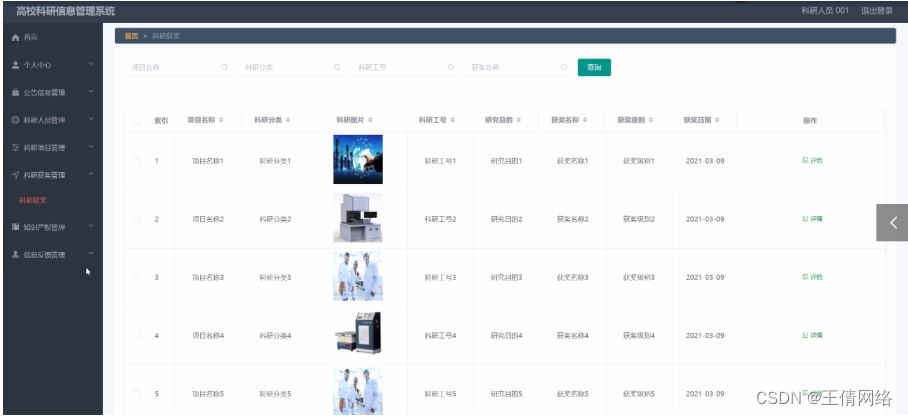Expand 信息反馈管理 menu chevron
Viewport: 908px width, 416px height.
91,254
